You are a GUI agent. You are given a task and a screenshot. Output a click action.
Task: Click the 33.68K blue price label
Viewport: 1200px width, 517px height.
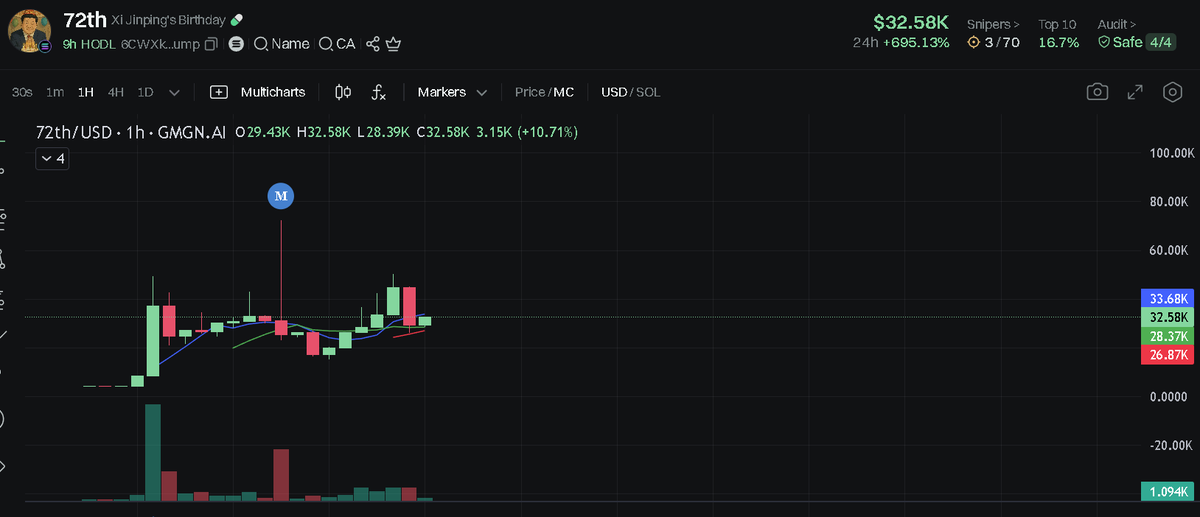click(x=1168, y=298)
